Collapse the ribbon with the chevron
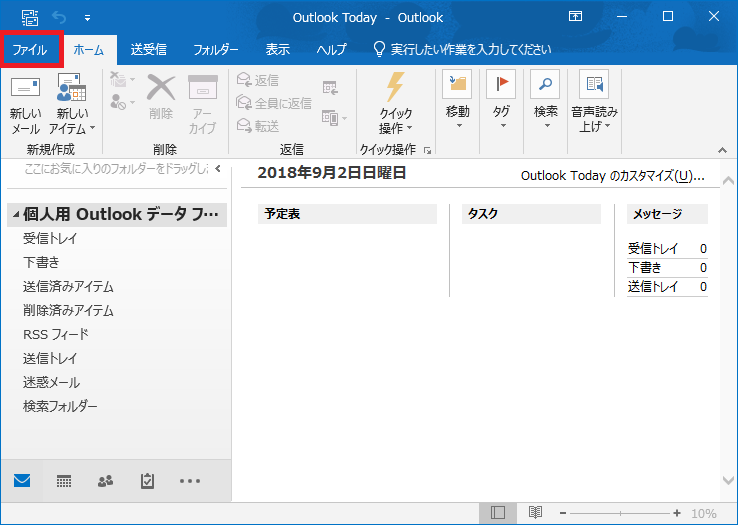This screenshot has width=738, height=525. [722, 151]
